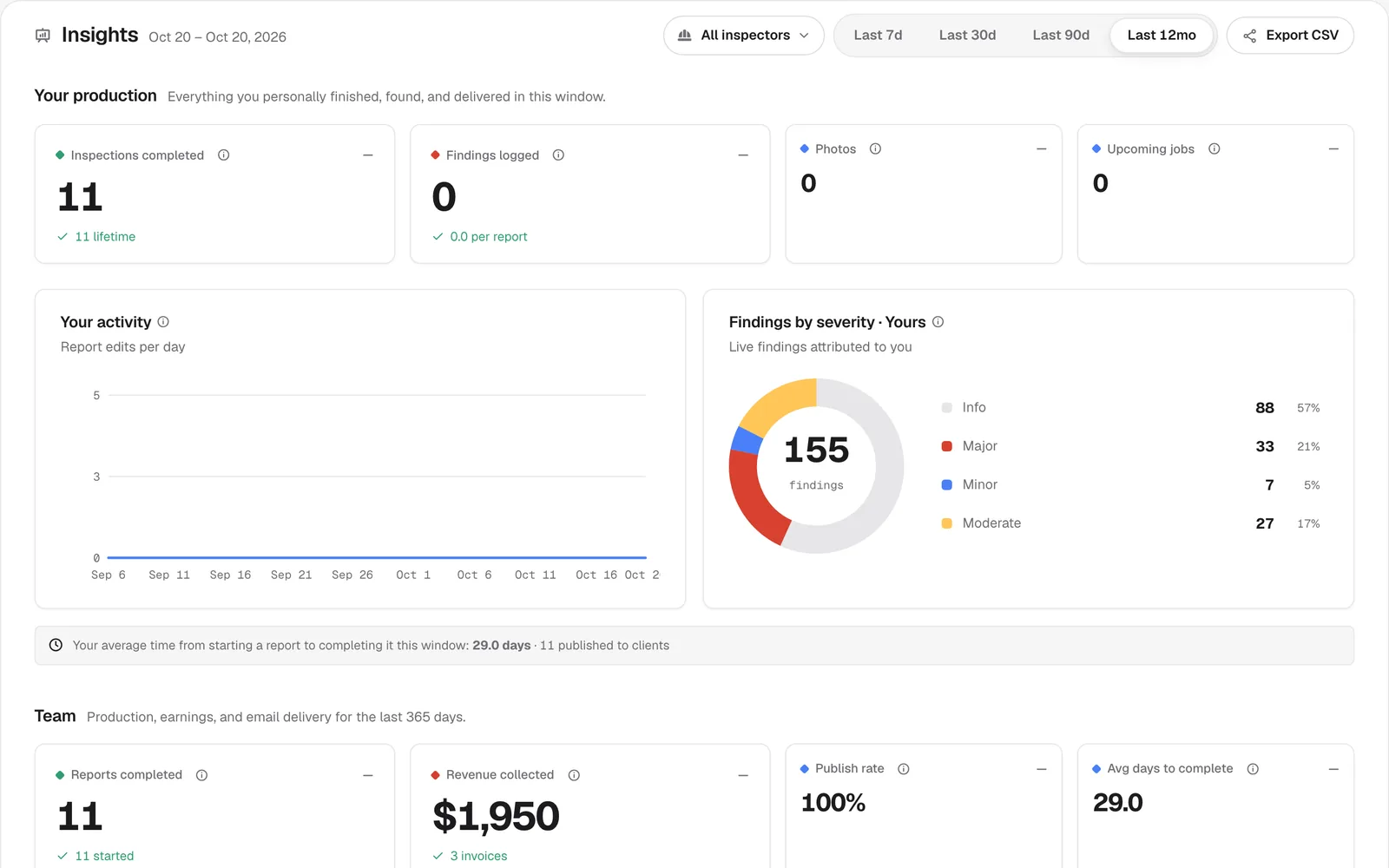This screenshot has width=1389, height=868.
Task: Select the Last 12mo range
Action: pyautogui.click(x=1162, y=36)
